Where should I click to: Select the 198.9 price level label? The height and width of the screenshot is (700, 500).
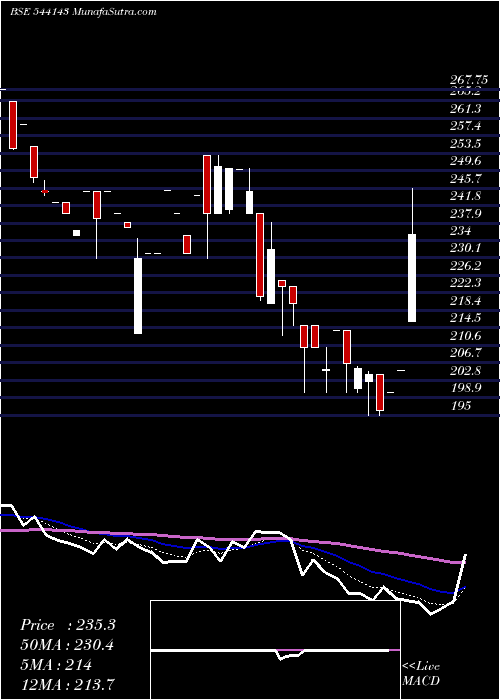pyautogui.click(x=466, y=388)
